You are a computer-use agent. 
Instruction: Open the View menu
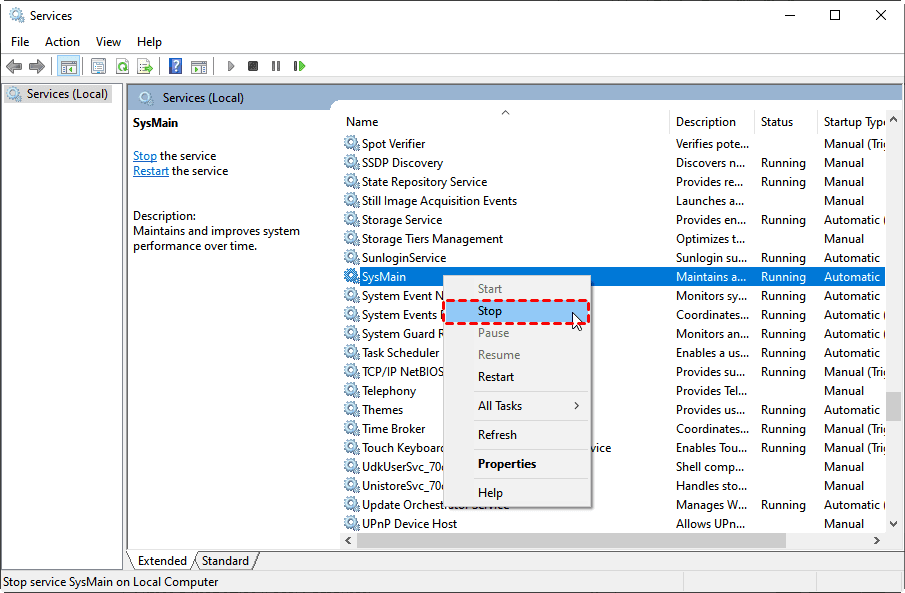(108, 42)
